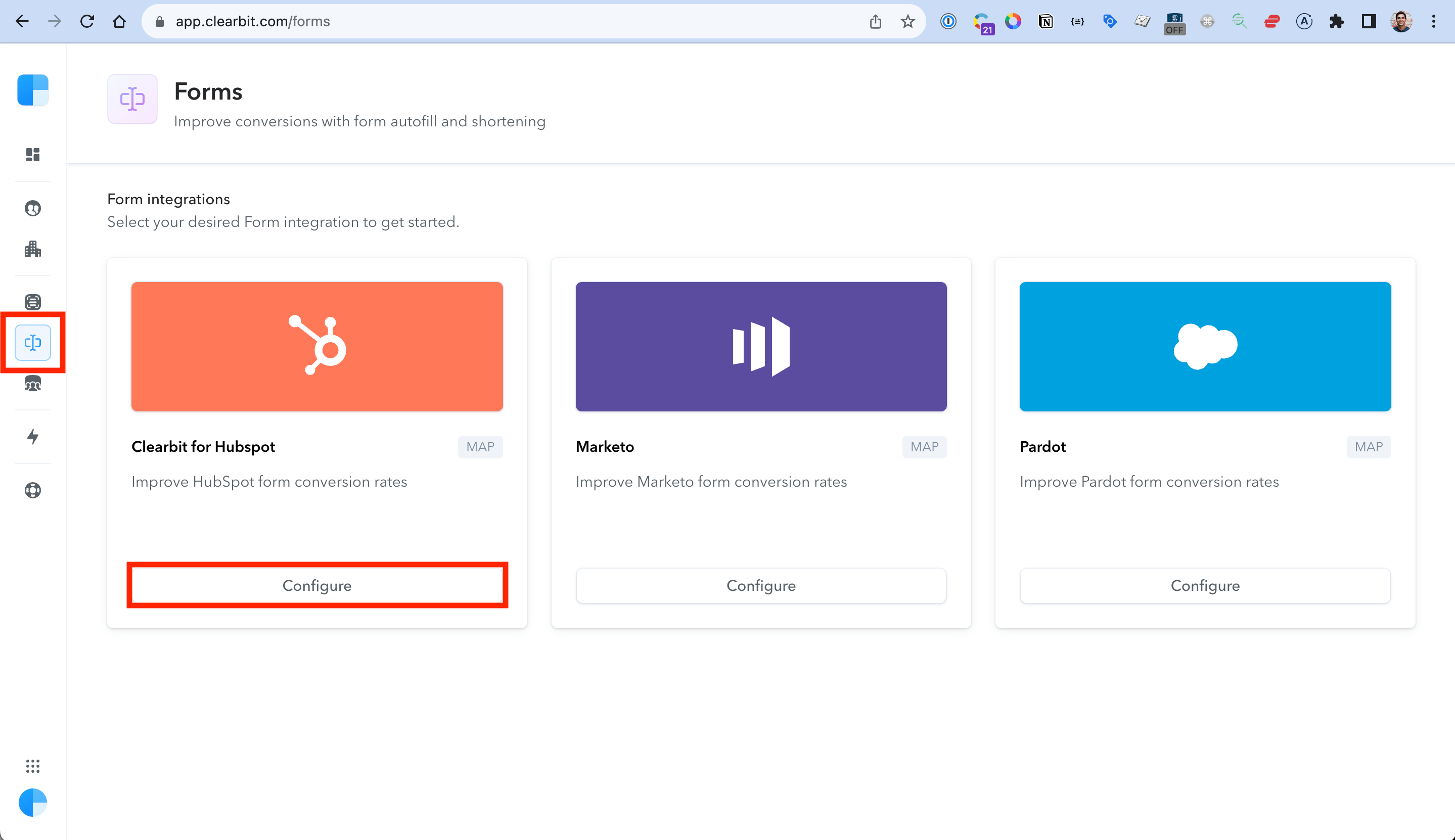Open the apps grid icon near sidebar bottom
Image resolution: width=1455 pixels, height=840 pixels.
[32, 766]
